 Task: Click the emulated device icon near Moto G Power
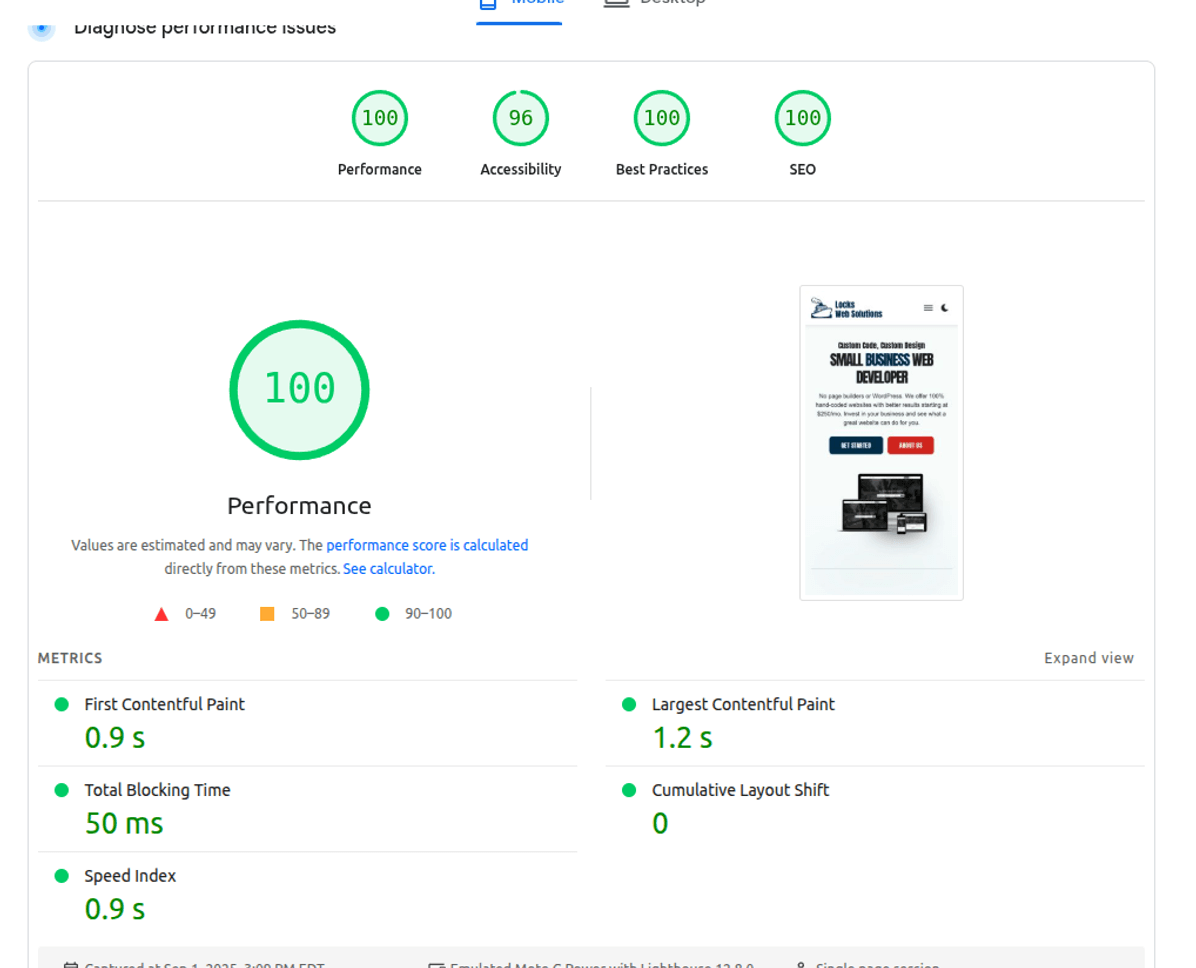[x=437, y=963]
